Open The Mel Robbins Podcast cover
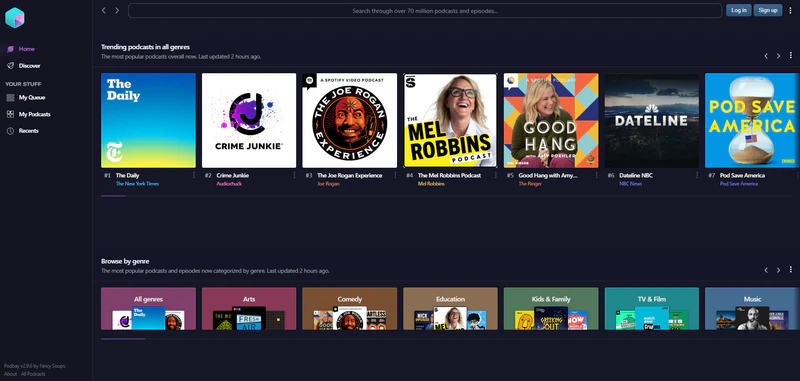 coord(450,120)
